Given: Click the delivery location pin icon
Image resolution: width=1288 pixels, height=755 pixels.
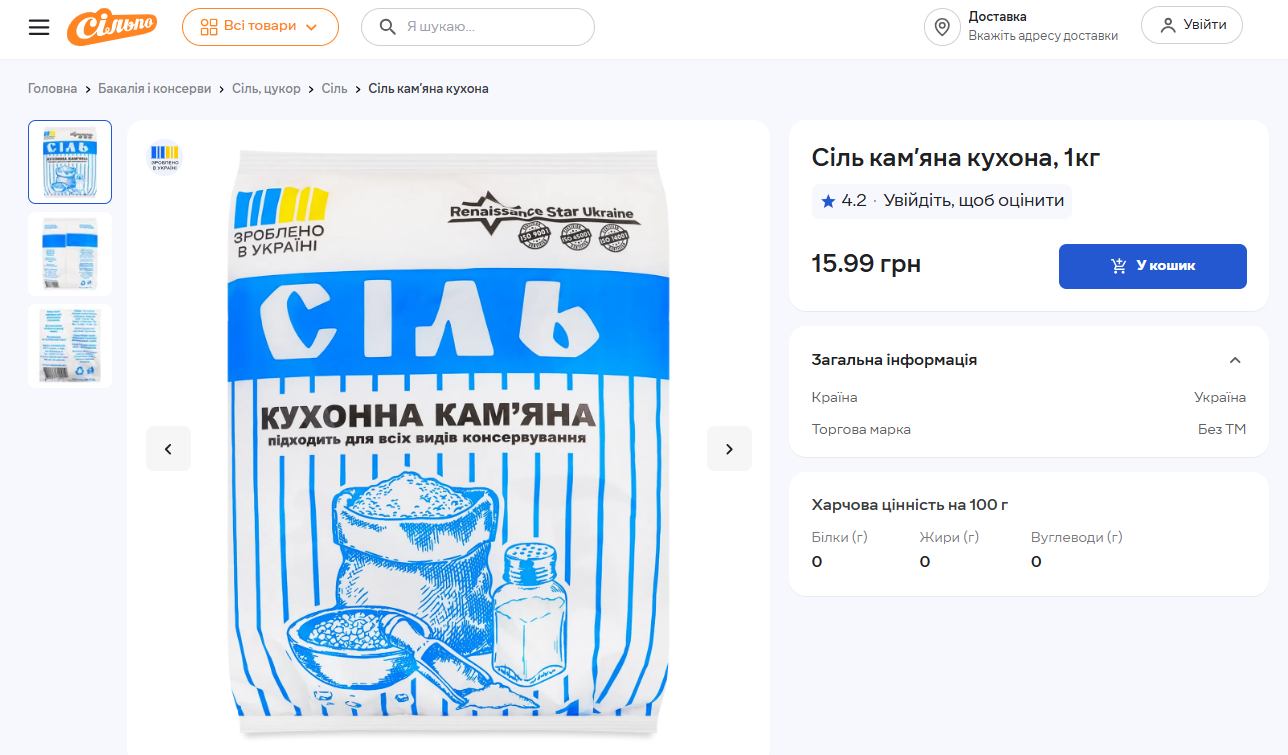Looking at the screenshot, I should tap(942, 27).
